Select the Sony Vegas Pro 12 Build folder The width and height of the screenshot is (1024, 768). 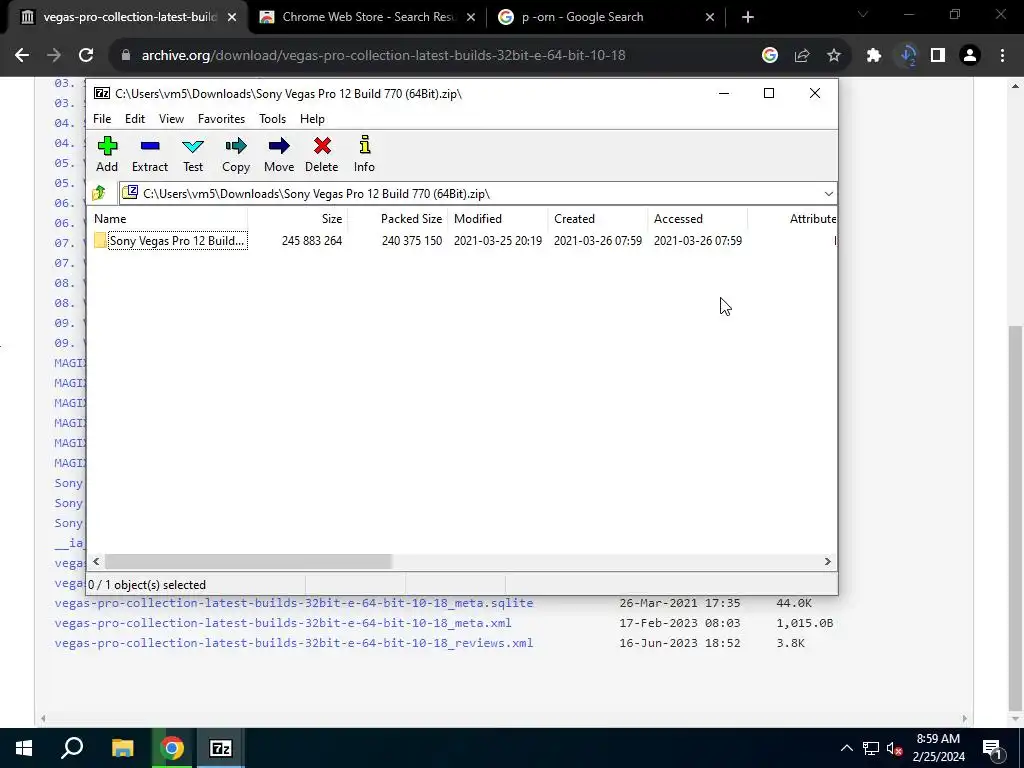(x=170, y=241)
